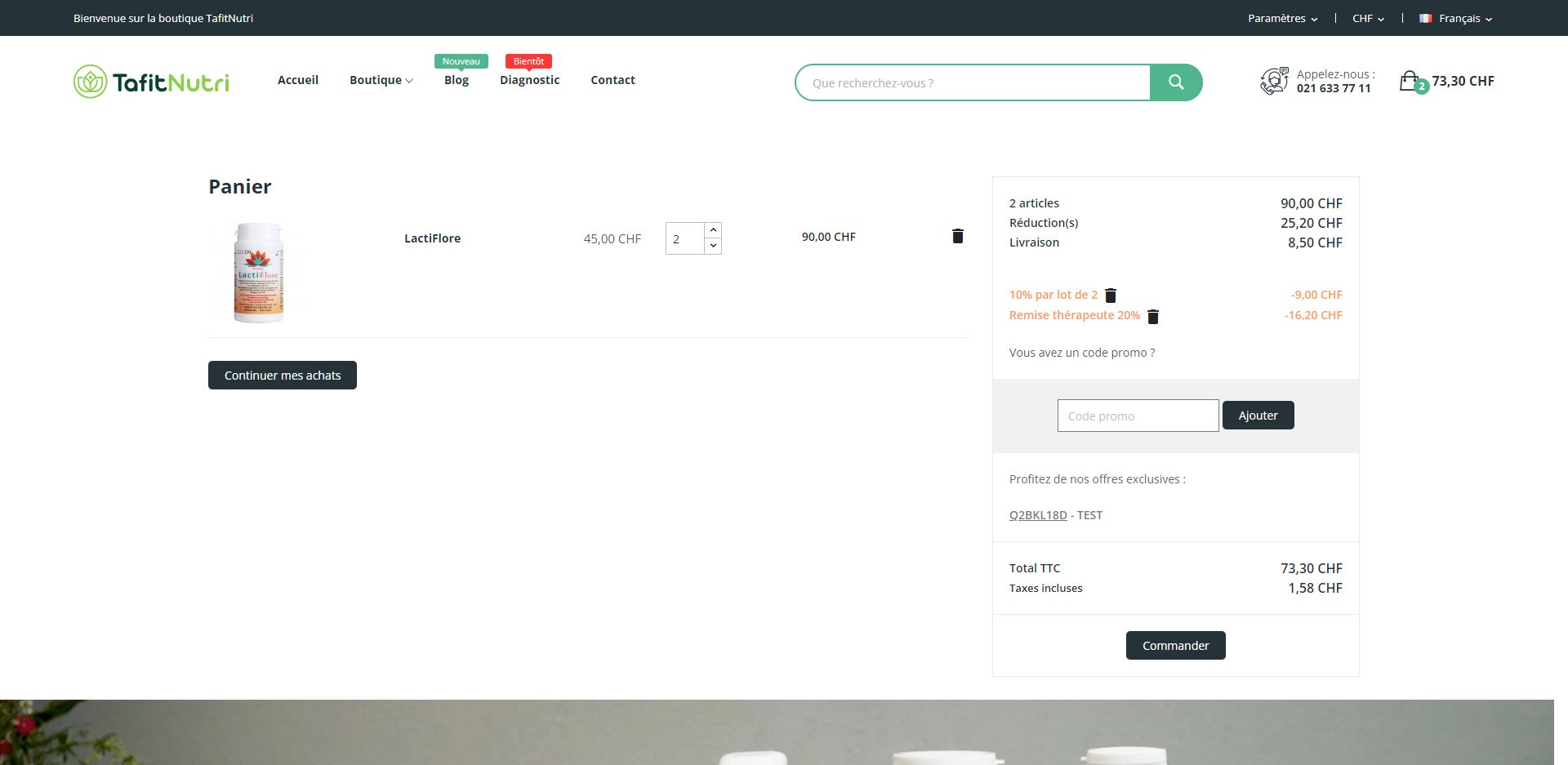Click the '2 articles' label
Viewport: 1568px width, 765px height.
click(1034, 203)
